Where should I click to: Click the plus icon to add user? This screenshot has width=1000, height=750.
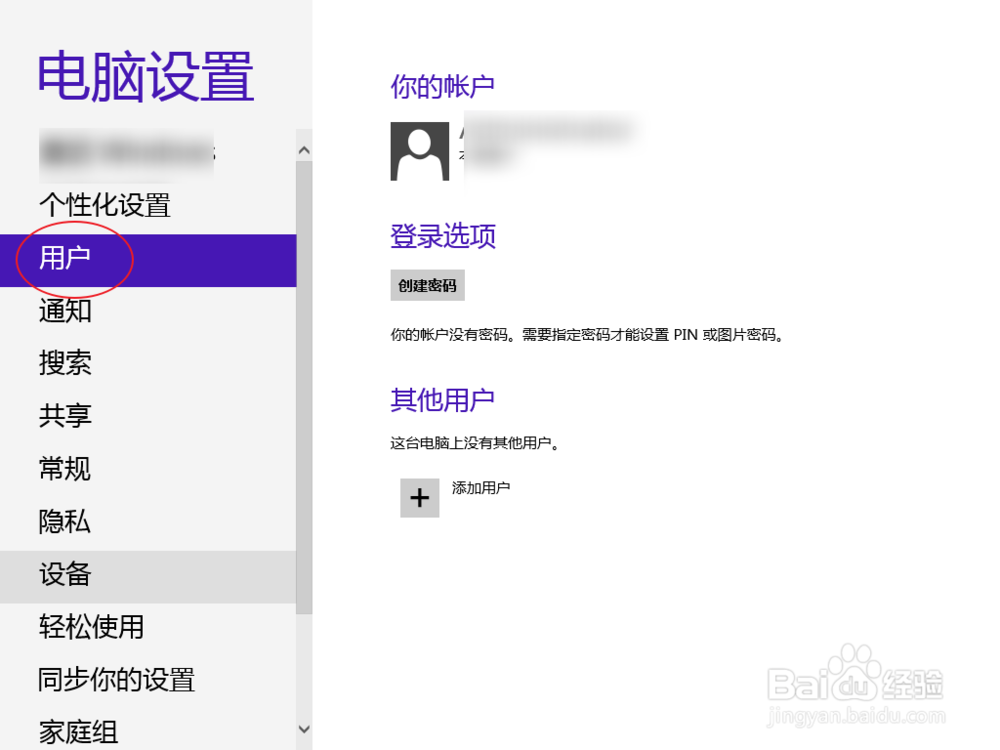pos(420,497)
